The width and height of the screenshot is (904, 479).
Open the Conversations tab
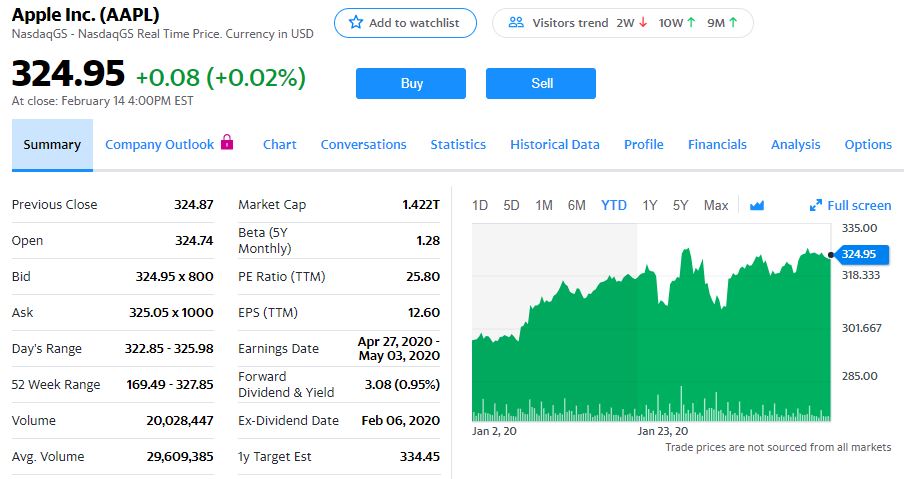point(363,145)
